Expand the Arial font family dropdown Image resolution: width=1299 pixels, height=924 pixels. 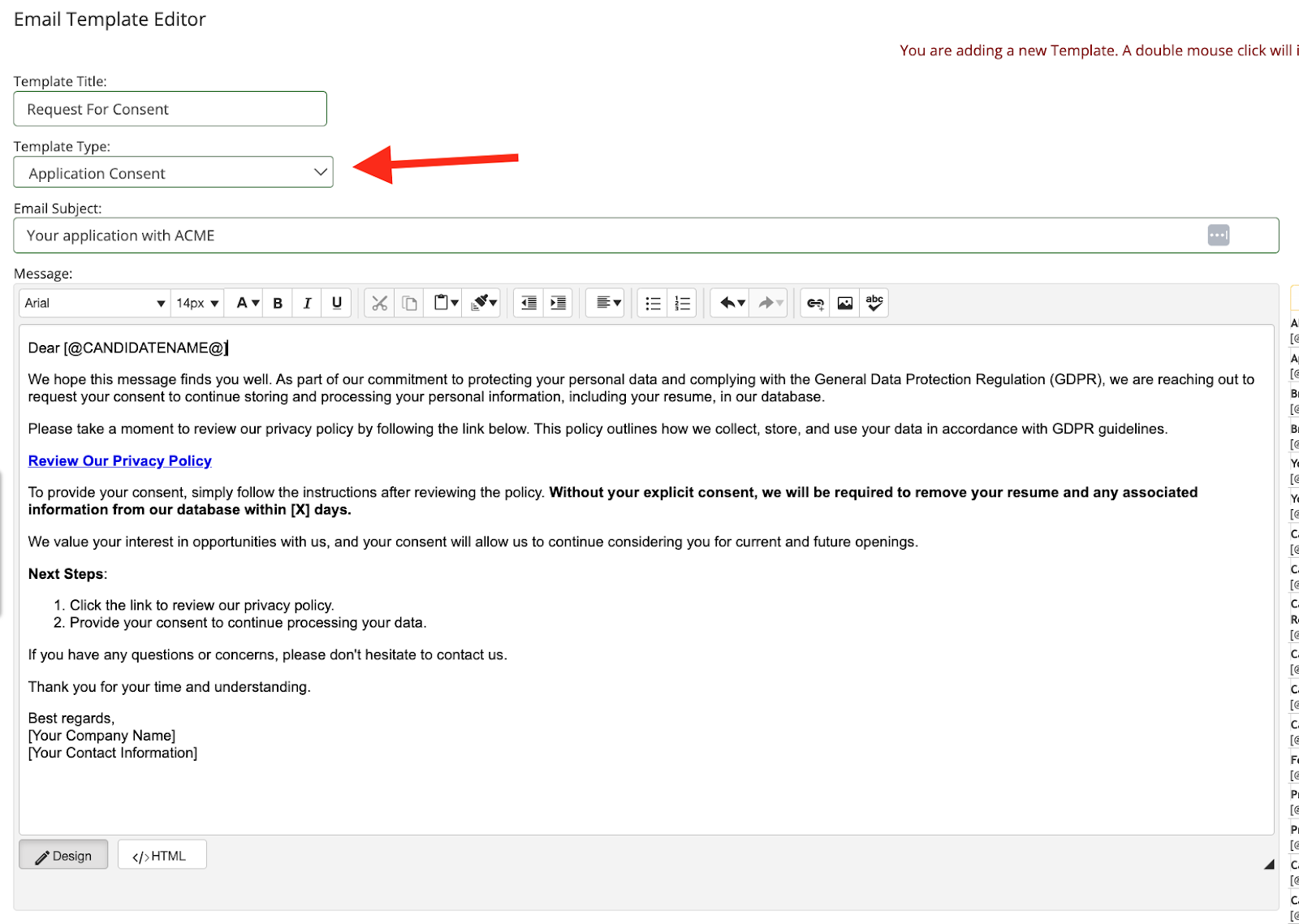pos(94,303)
